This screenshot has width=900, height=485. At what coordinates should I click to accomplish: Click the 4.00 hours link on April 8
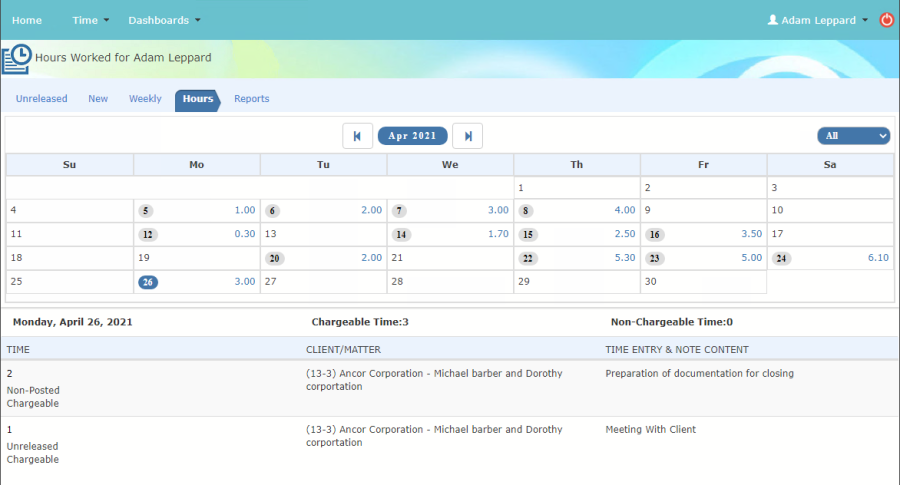tap(625, 210)
